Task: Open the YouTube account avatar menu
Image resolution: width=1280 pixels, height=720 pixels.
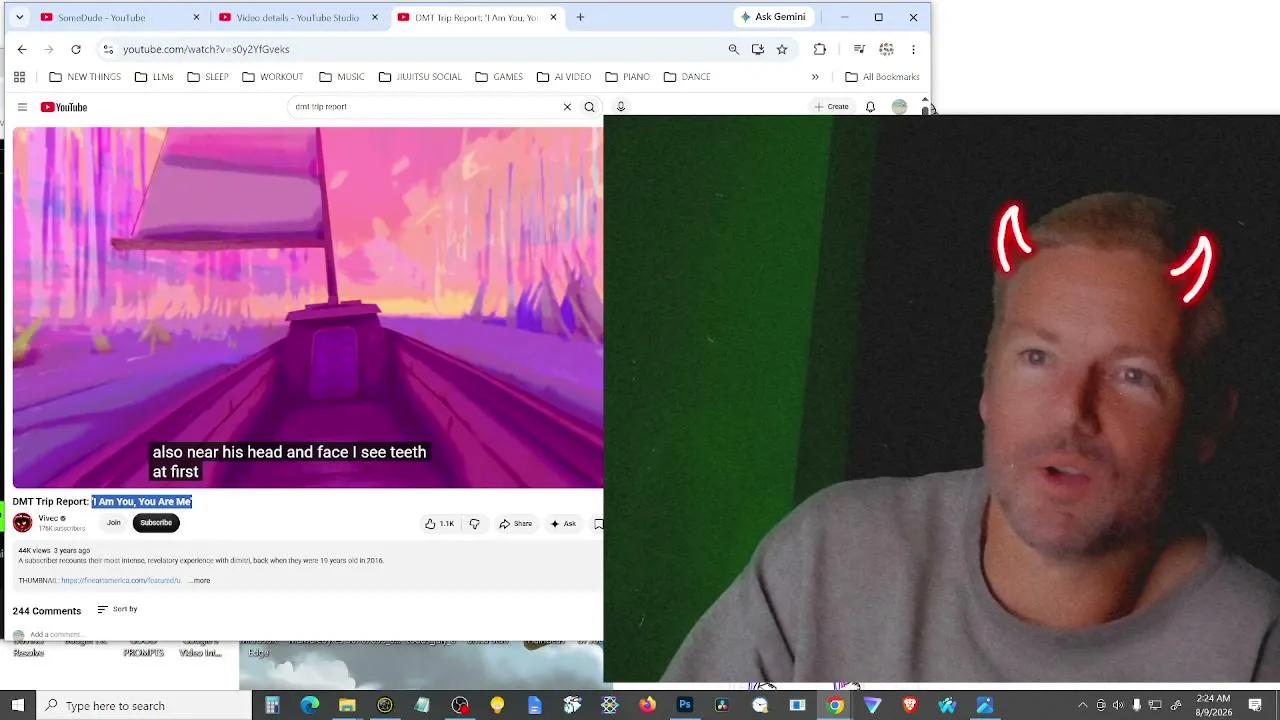Action: click(899, 107)
